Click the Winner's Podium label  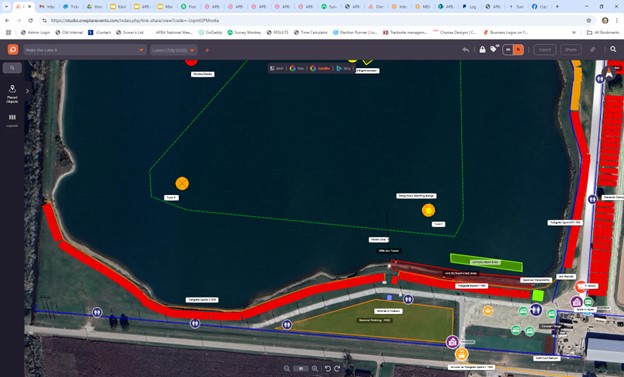coord(388,311)
